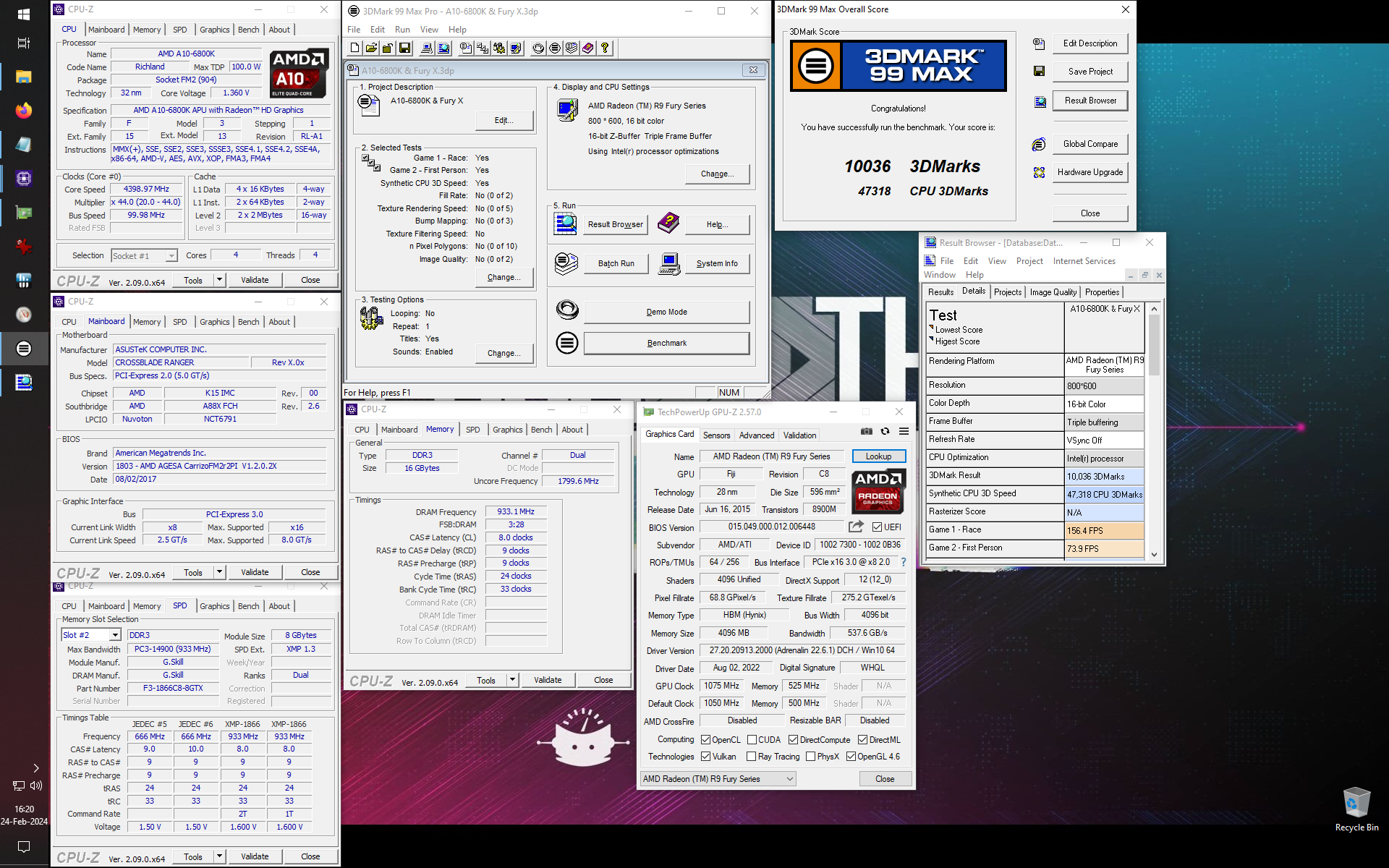Expand hidden icons chevron on the taskbar
Viewport: 1389px width, 868px height.
point(36,768)
